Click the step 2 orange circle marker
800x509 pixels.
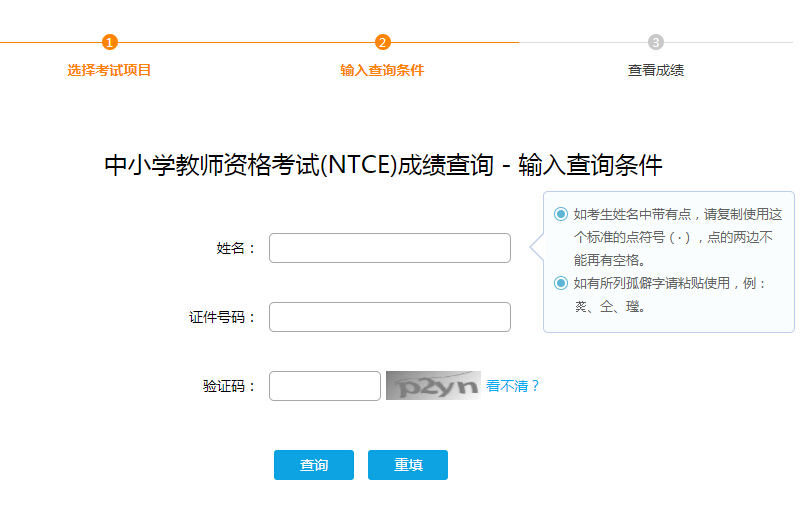coord(383,42)
